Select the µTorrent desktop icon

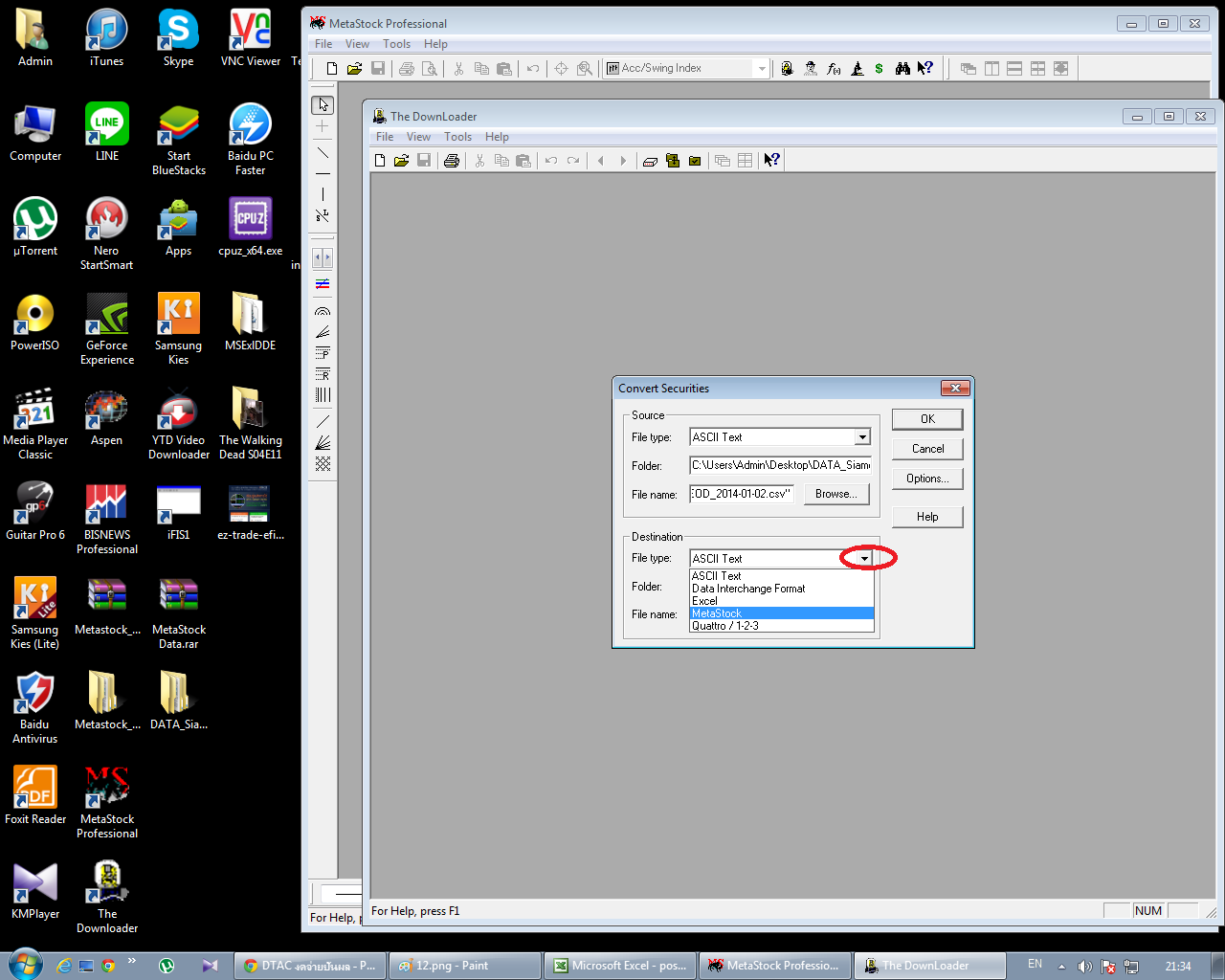click(x=35, y=227)
